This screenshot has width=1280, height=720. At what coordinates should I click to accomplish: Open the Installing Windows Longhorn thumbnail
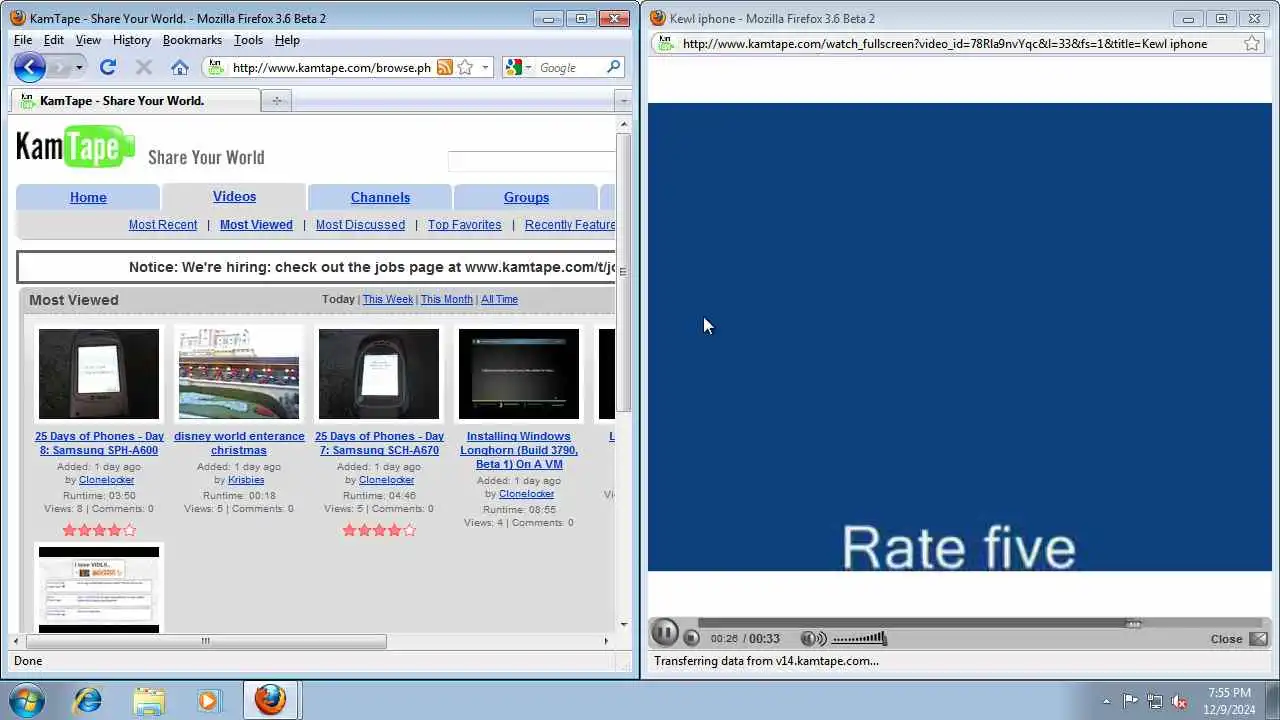[x=519, y=374]
